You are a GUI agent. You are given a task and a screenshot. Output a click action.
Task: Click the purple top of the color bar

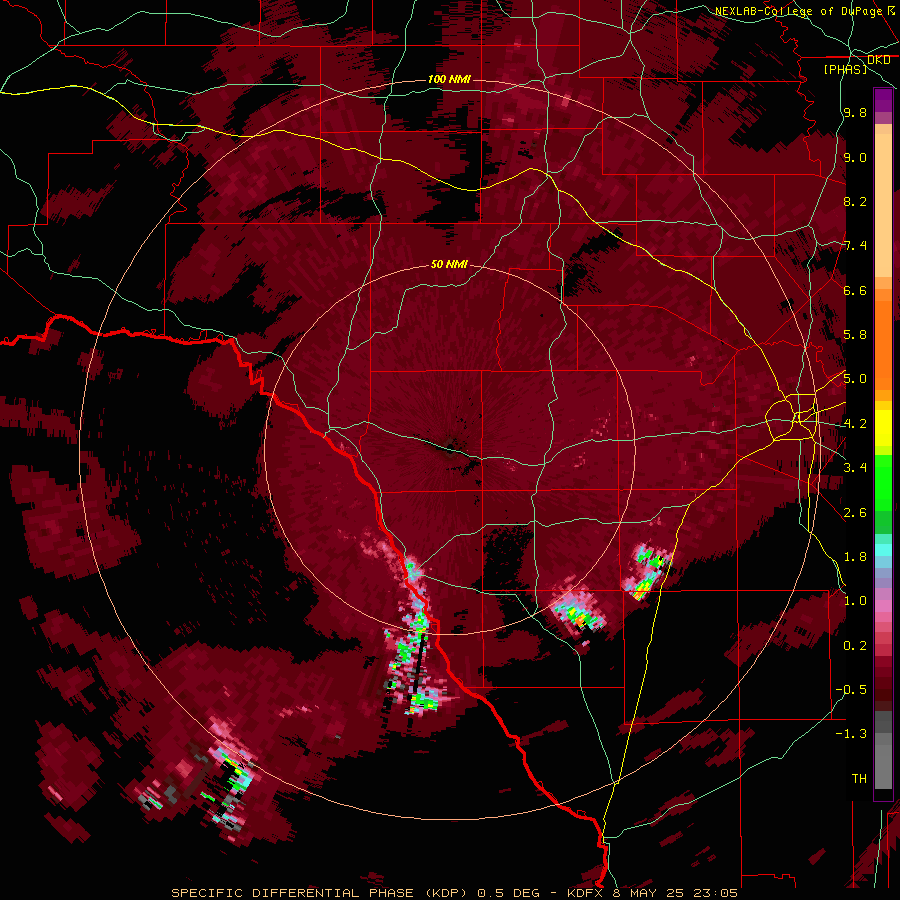[883, 100]
